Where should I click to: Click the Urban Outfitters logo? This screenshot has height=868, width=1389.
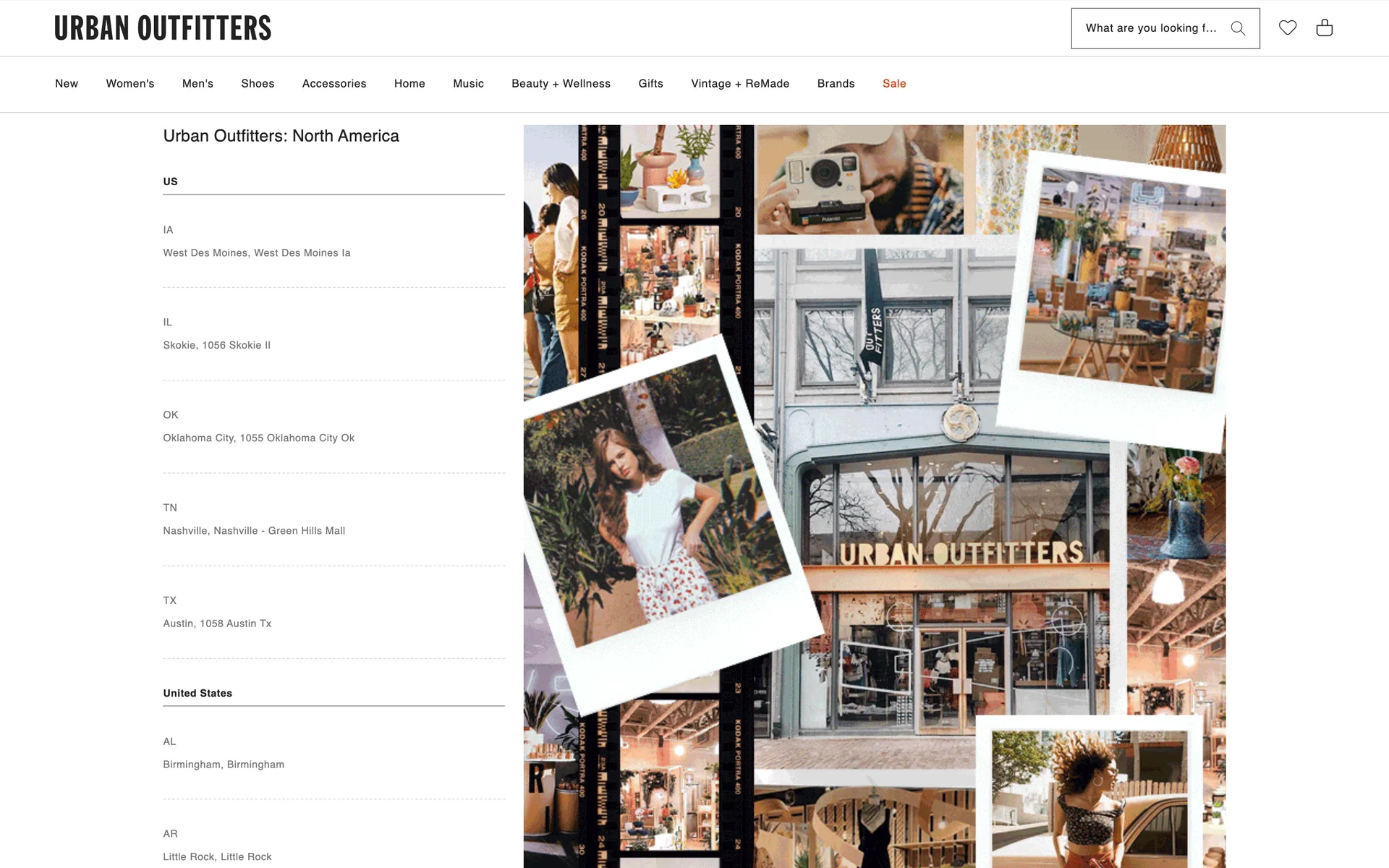163,28
